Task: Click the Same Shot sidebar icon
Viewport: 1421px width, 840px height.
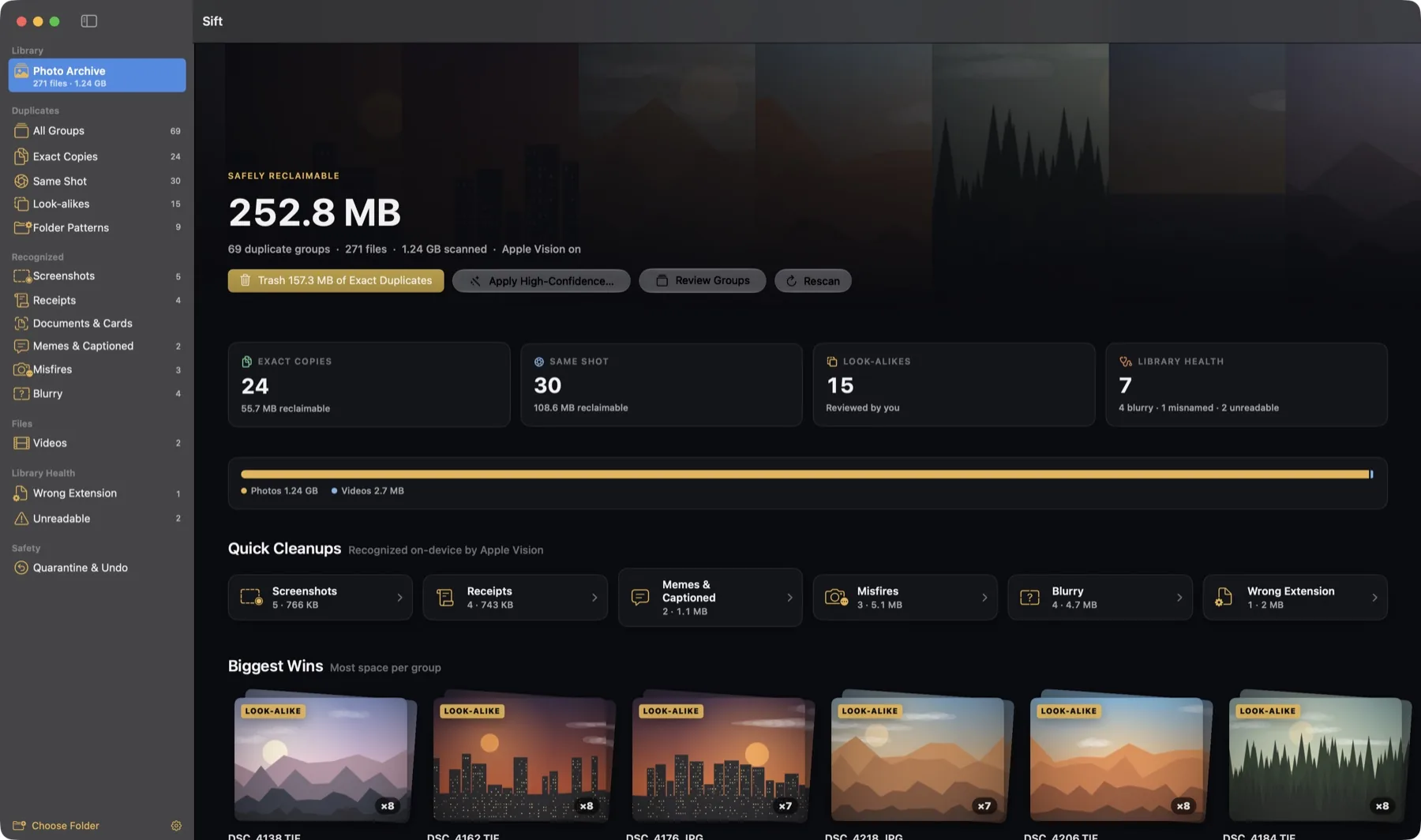Action: click(x=21, y=181)
